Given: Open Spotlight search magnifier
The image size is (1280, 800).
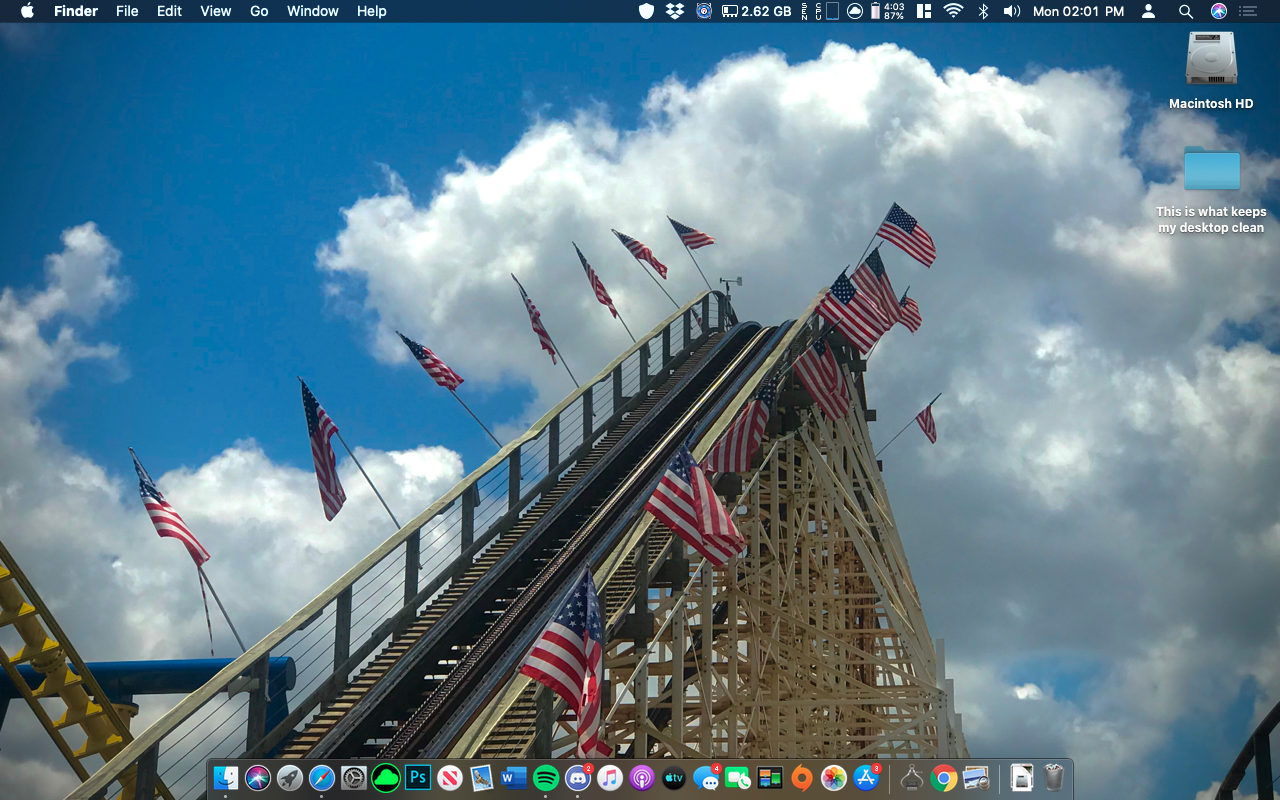Looking at the screenshot, I should pos(1185,11).
